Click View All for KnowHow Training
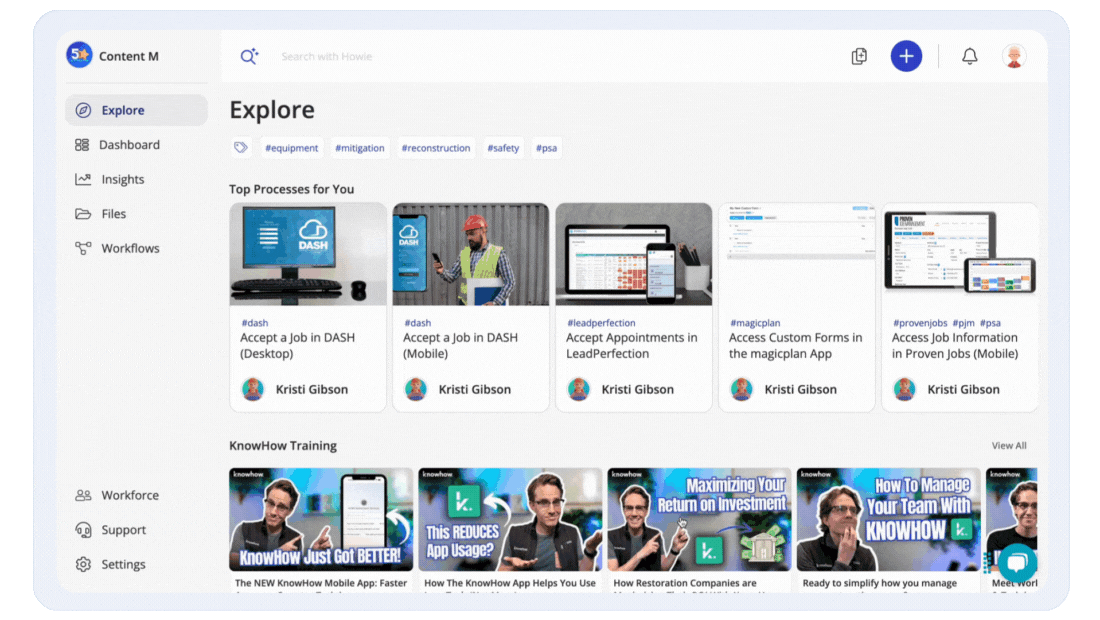 click(x=1009, y=445)
